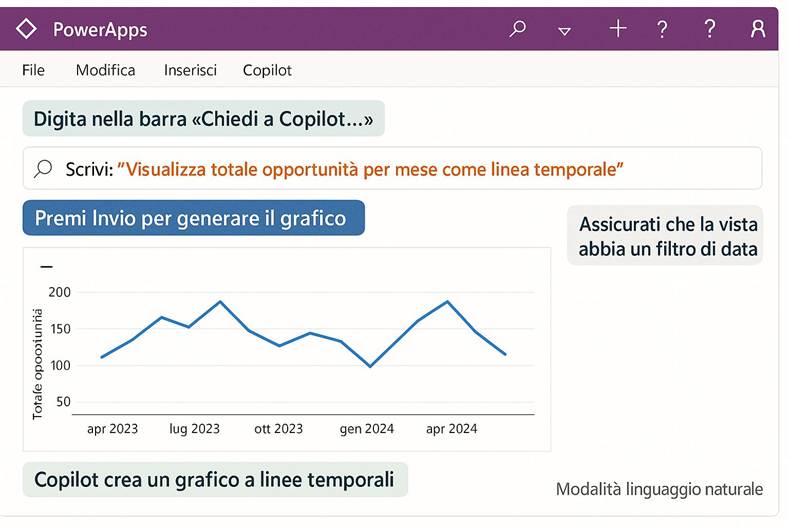The width and height of the screenshot is (789, 526).
Task: Click the magnifier icon in the Copilot bar
Action: (43, 169)
